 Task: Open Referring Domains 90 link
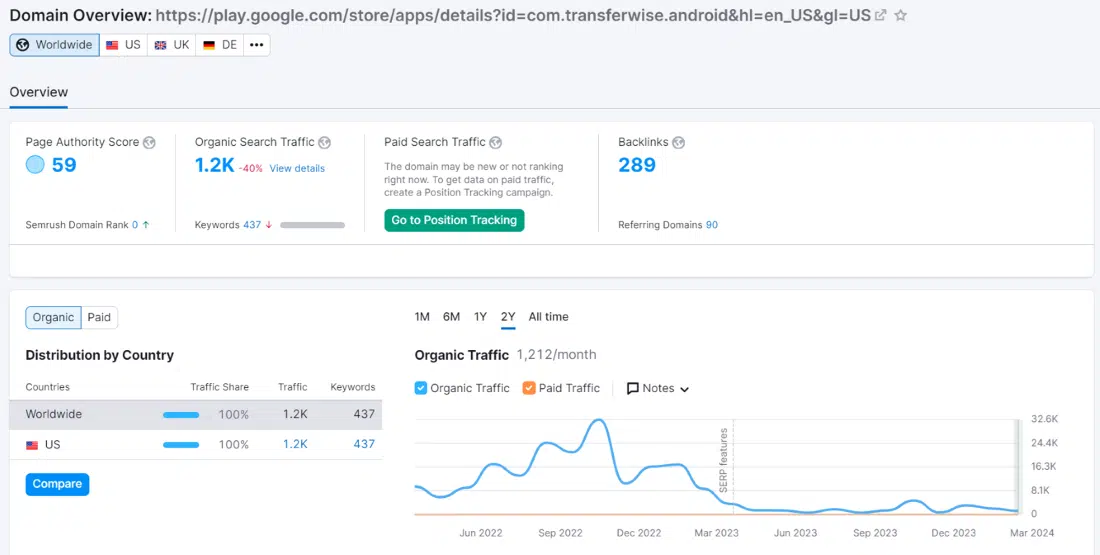point(711,225)
